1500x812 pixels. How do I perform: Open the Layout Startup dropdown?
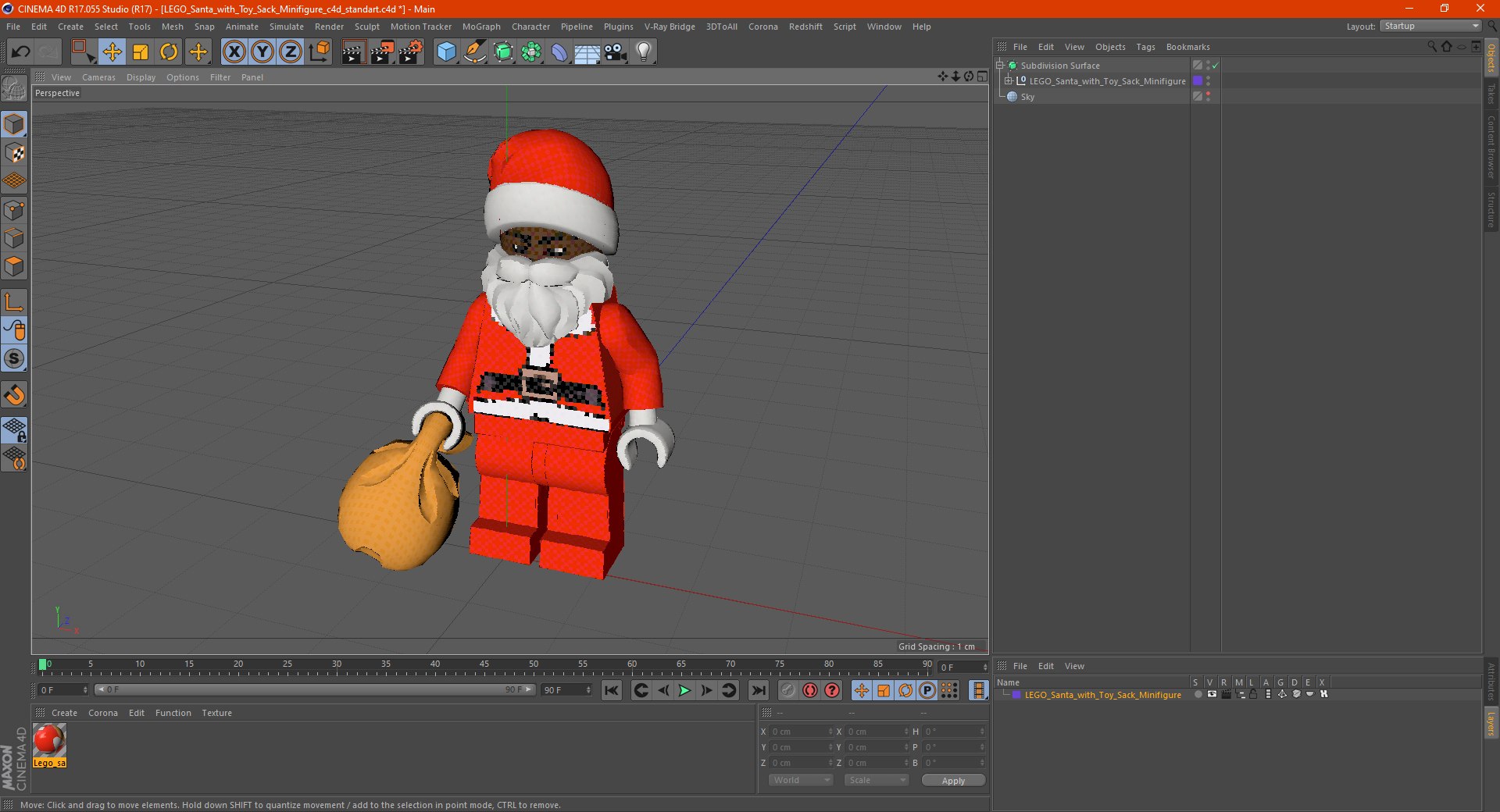(x=1430, y=26)
